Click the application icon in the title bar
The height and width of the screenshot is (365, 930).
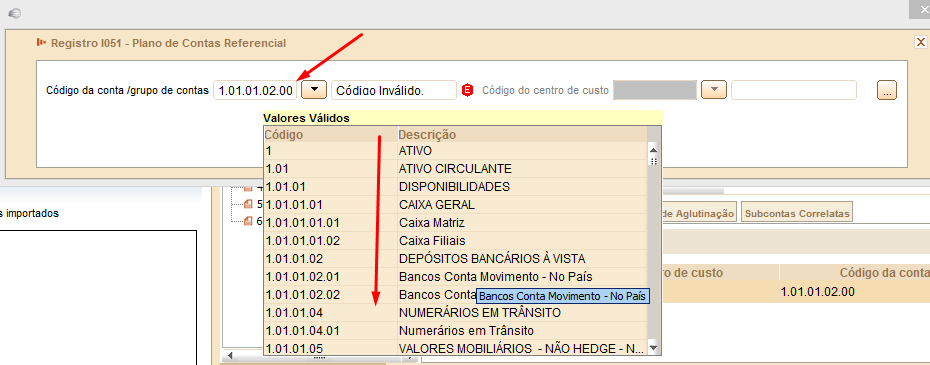click(x=15, y=13)
